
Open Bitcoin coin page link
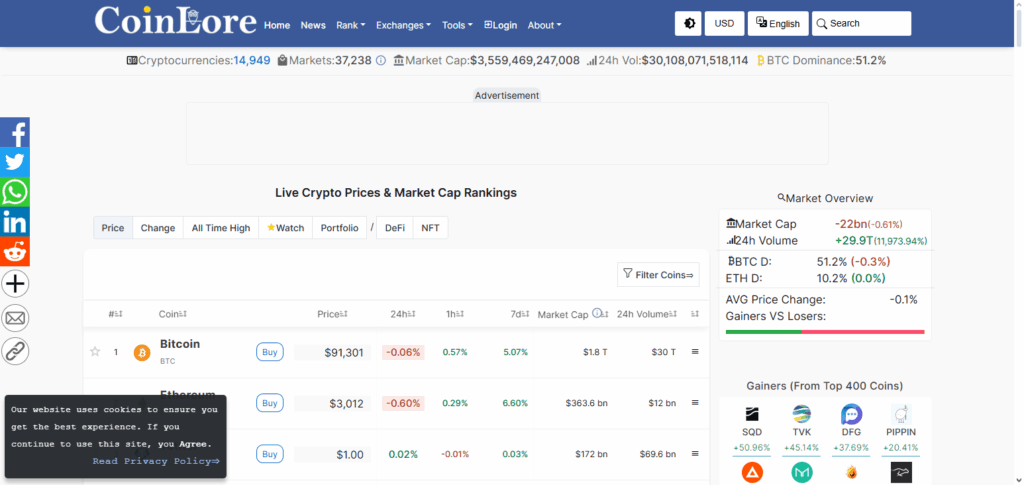[180, 344]
